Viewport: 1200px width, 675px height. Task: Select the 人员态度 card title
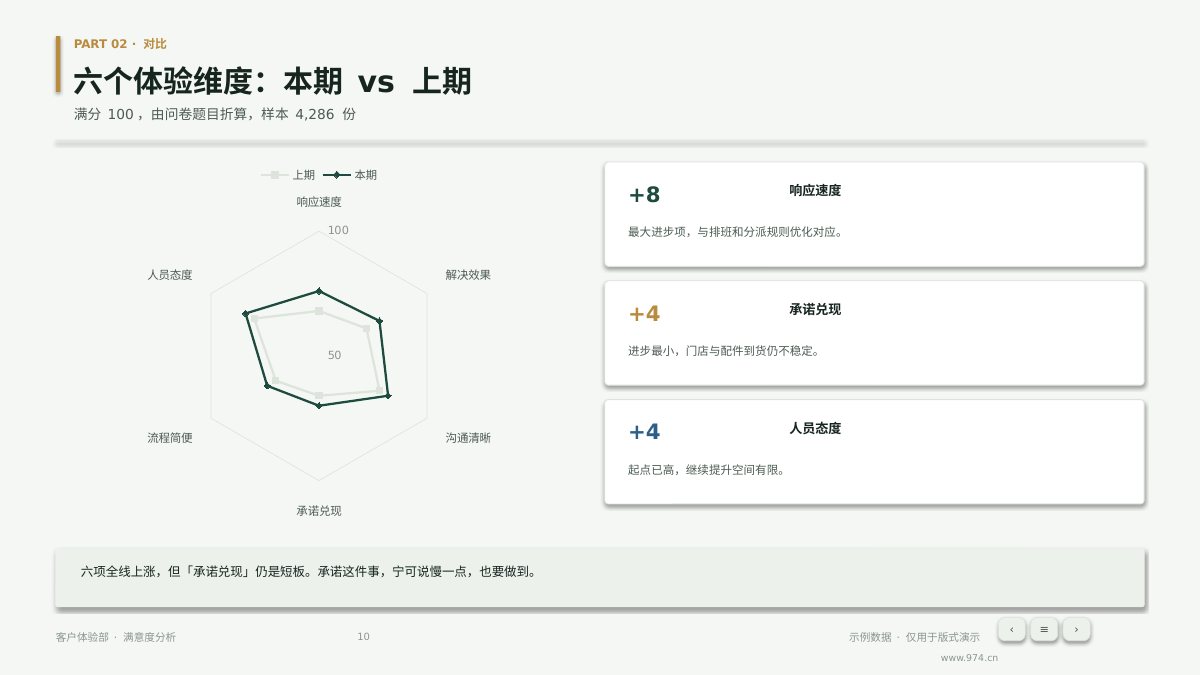815,428
